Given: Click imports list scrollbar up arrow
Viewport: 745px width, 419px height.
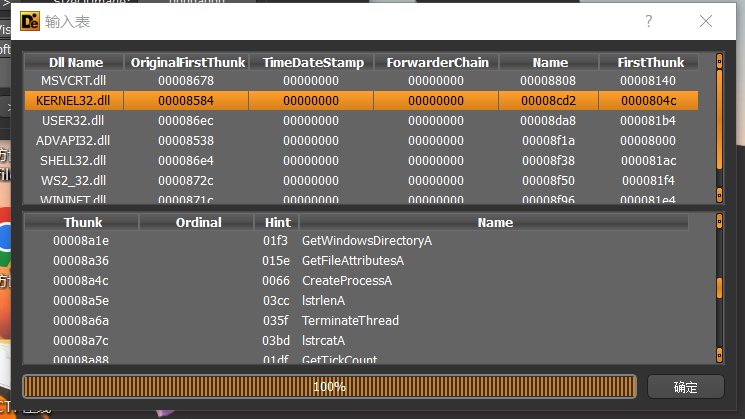Looking at the screenshot, I should 719,221.
